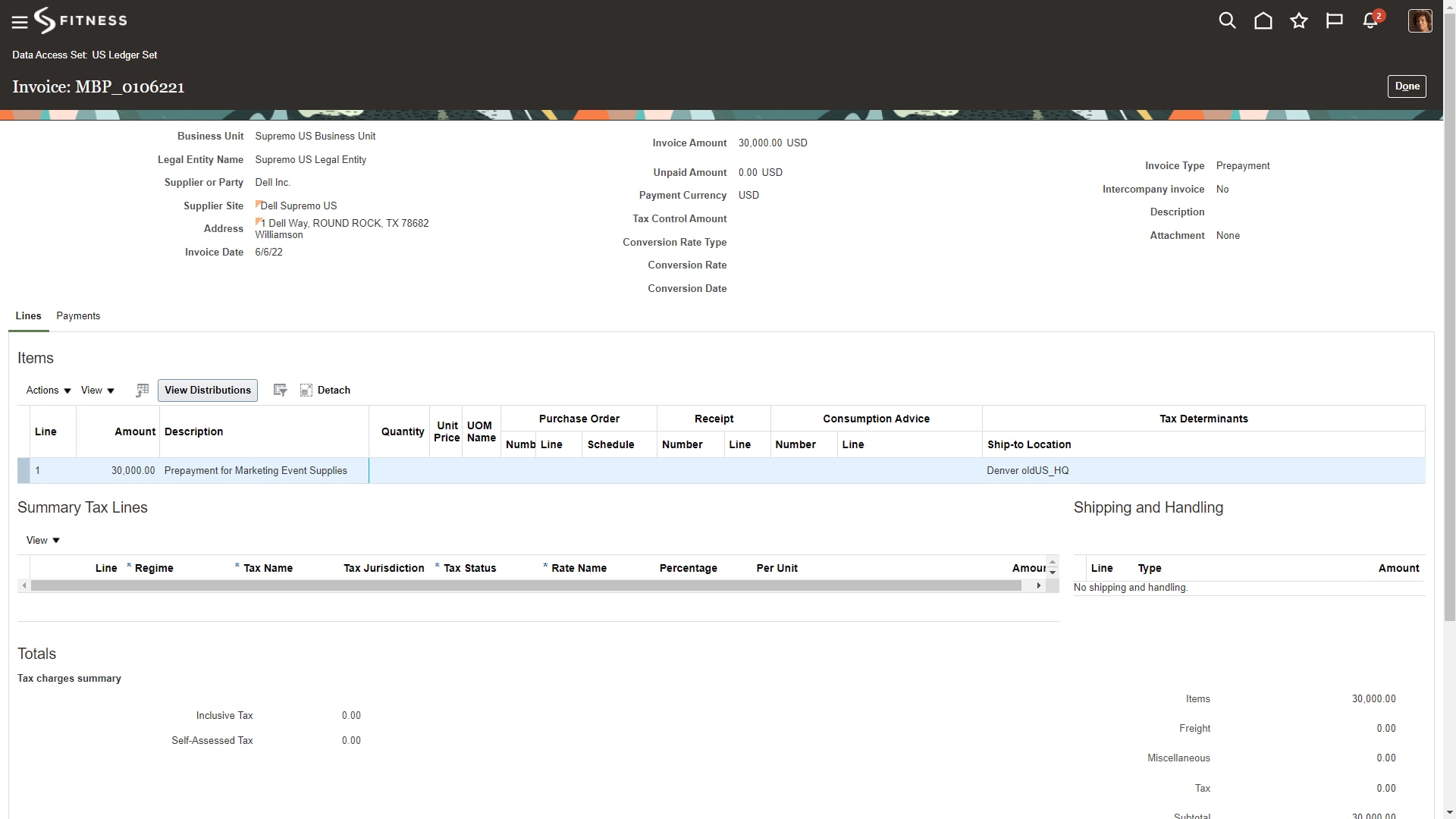Click the Done button
The image size is (1456, 819).
tap(1406, 86)
